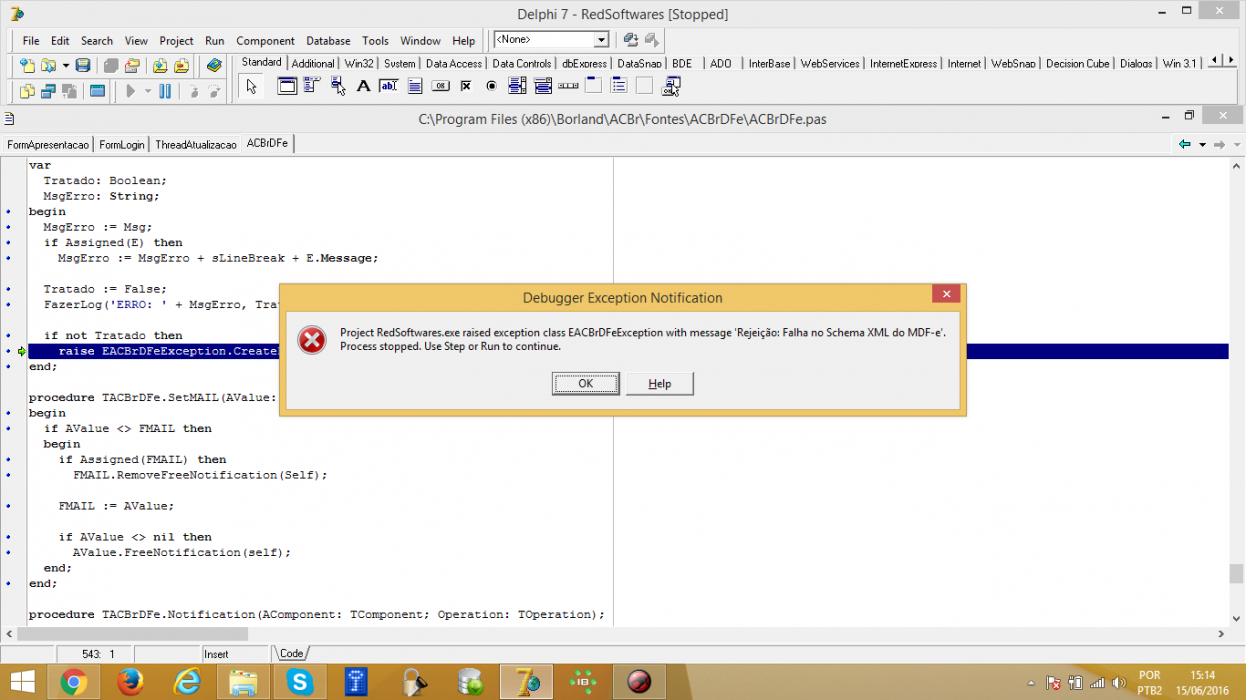Select the ActionList component icon
Viewport: 1246px width, 700px height.
coord(669,86)
